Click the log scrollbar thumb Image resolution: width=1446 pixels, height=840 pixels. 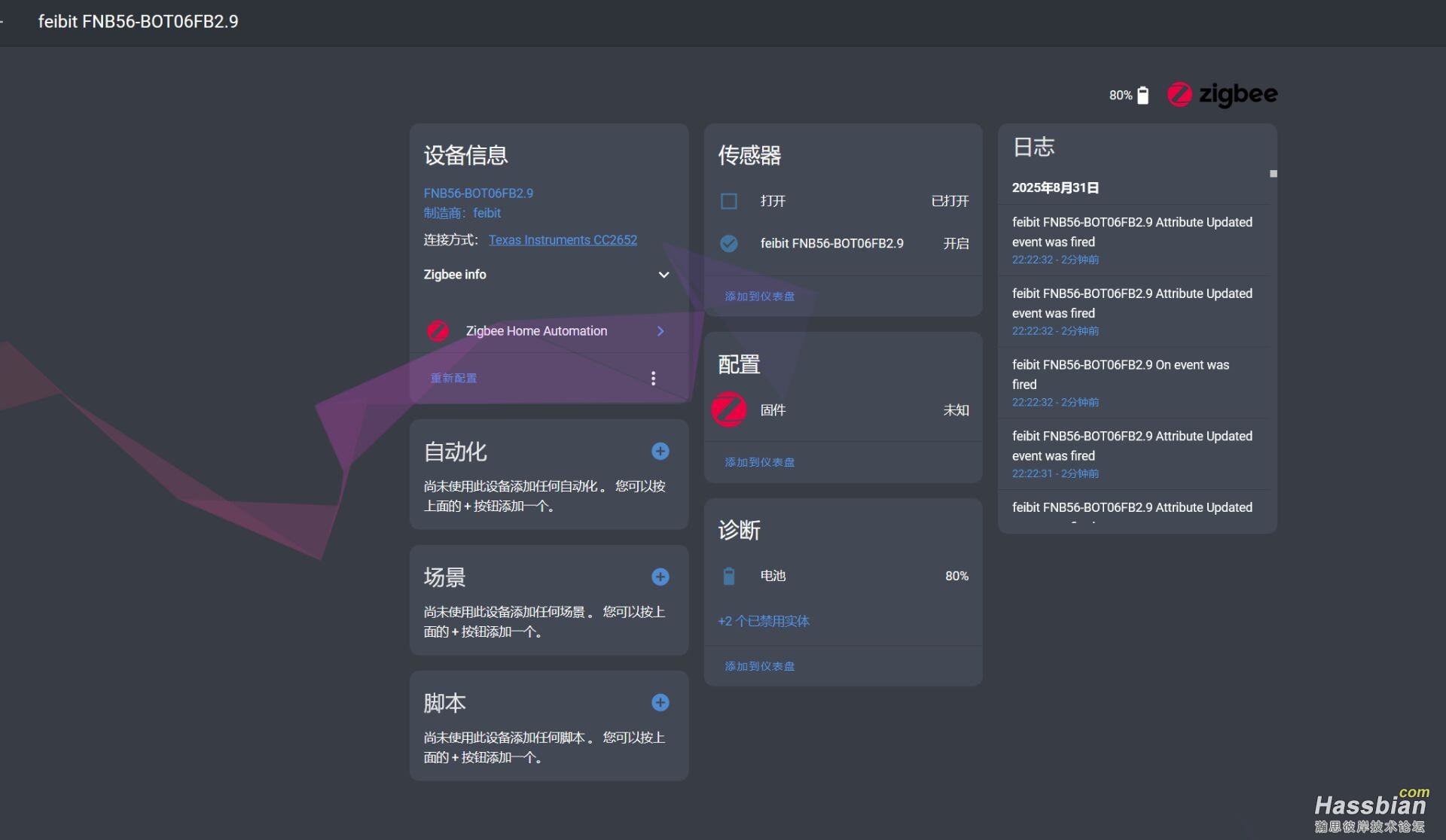click(1274, 174)
